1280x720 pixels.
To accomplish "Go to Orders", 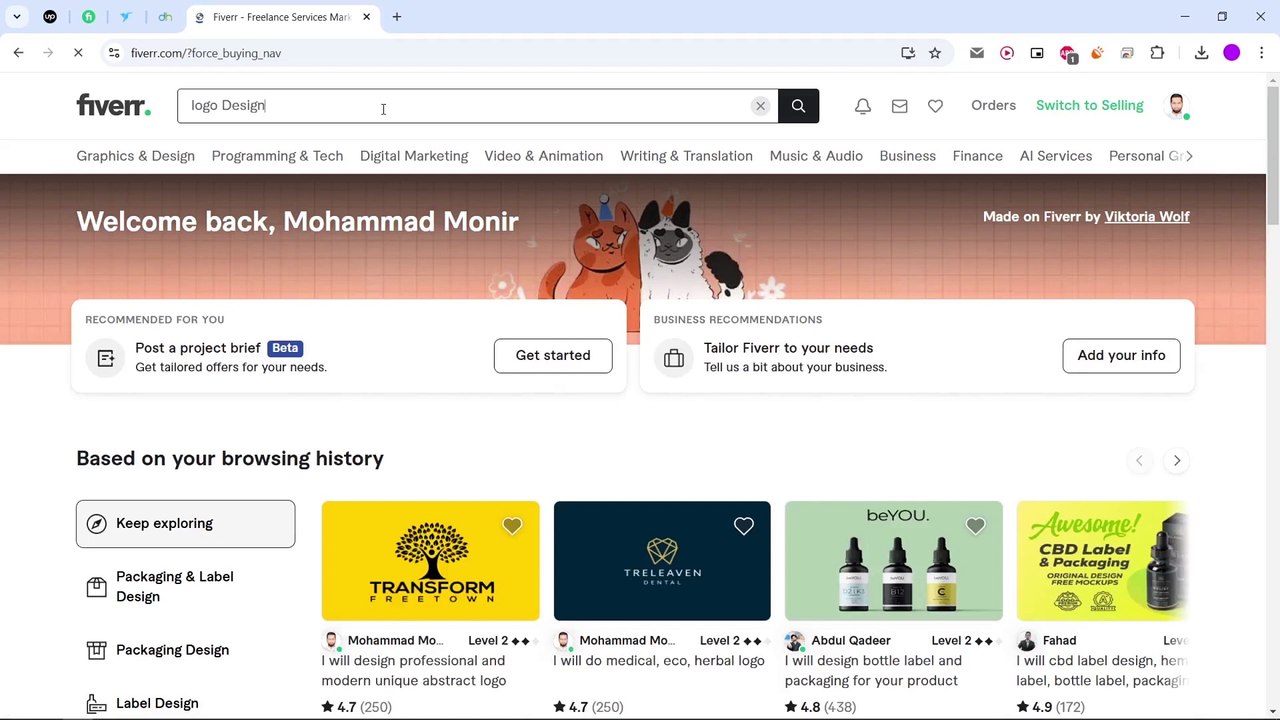I will click(993, 105).
